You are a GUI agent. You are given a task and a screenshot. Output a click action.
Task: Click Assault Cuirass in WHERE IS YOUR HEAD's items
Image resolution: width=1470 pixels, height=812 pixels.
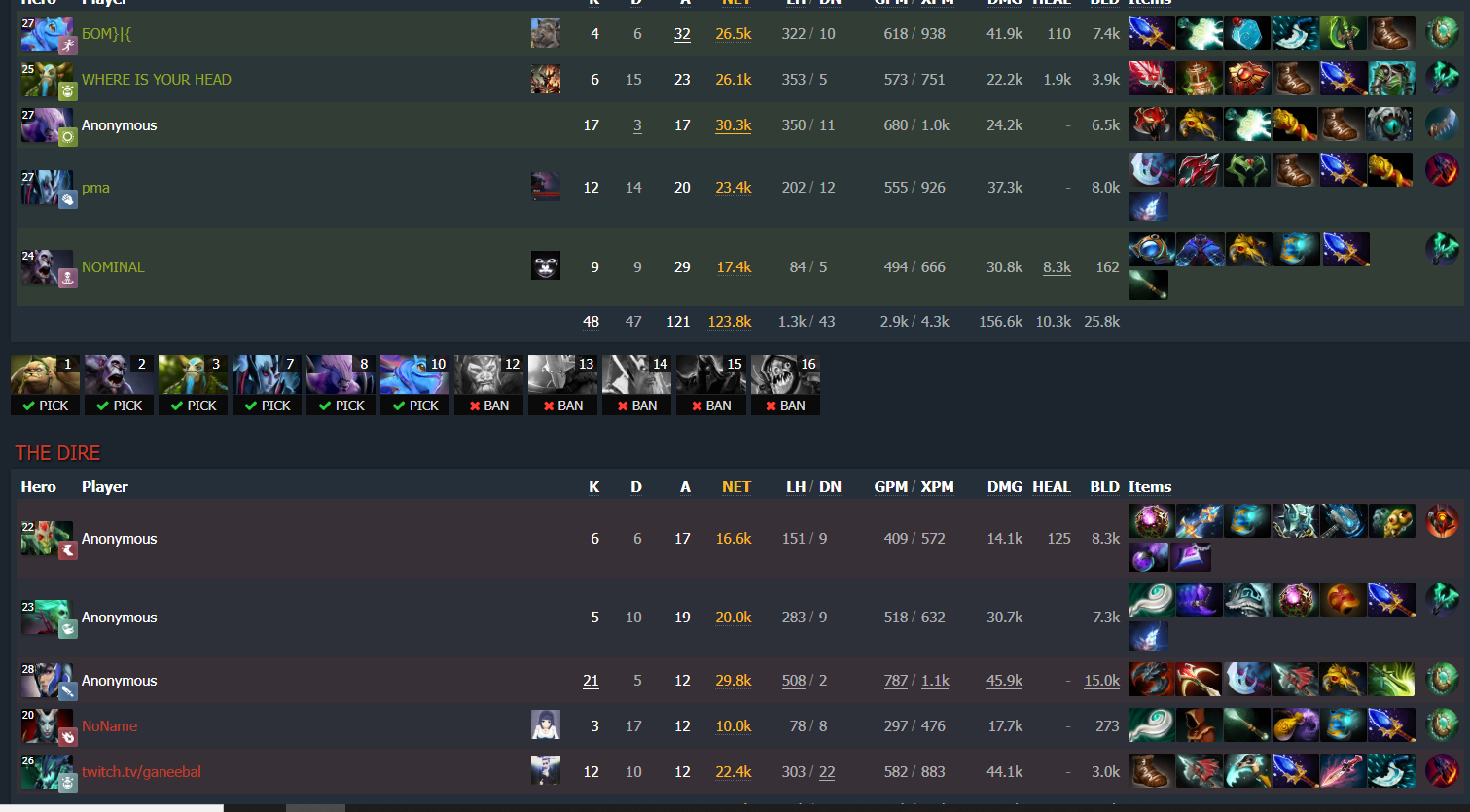coord(1391,79)
